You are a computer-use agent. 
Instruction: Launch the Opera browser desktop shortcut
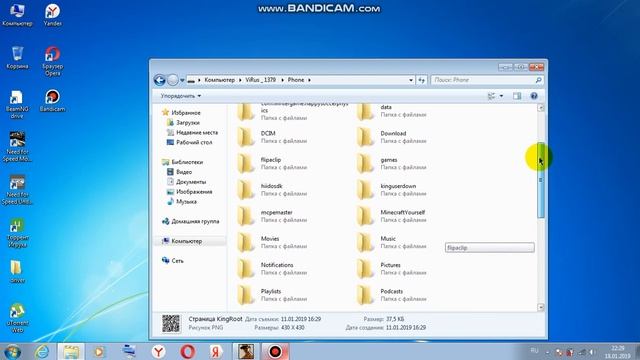pos(53,61)
